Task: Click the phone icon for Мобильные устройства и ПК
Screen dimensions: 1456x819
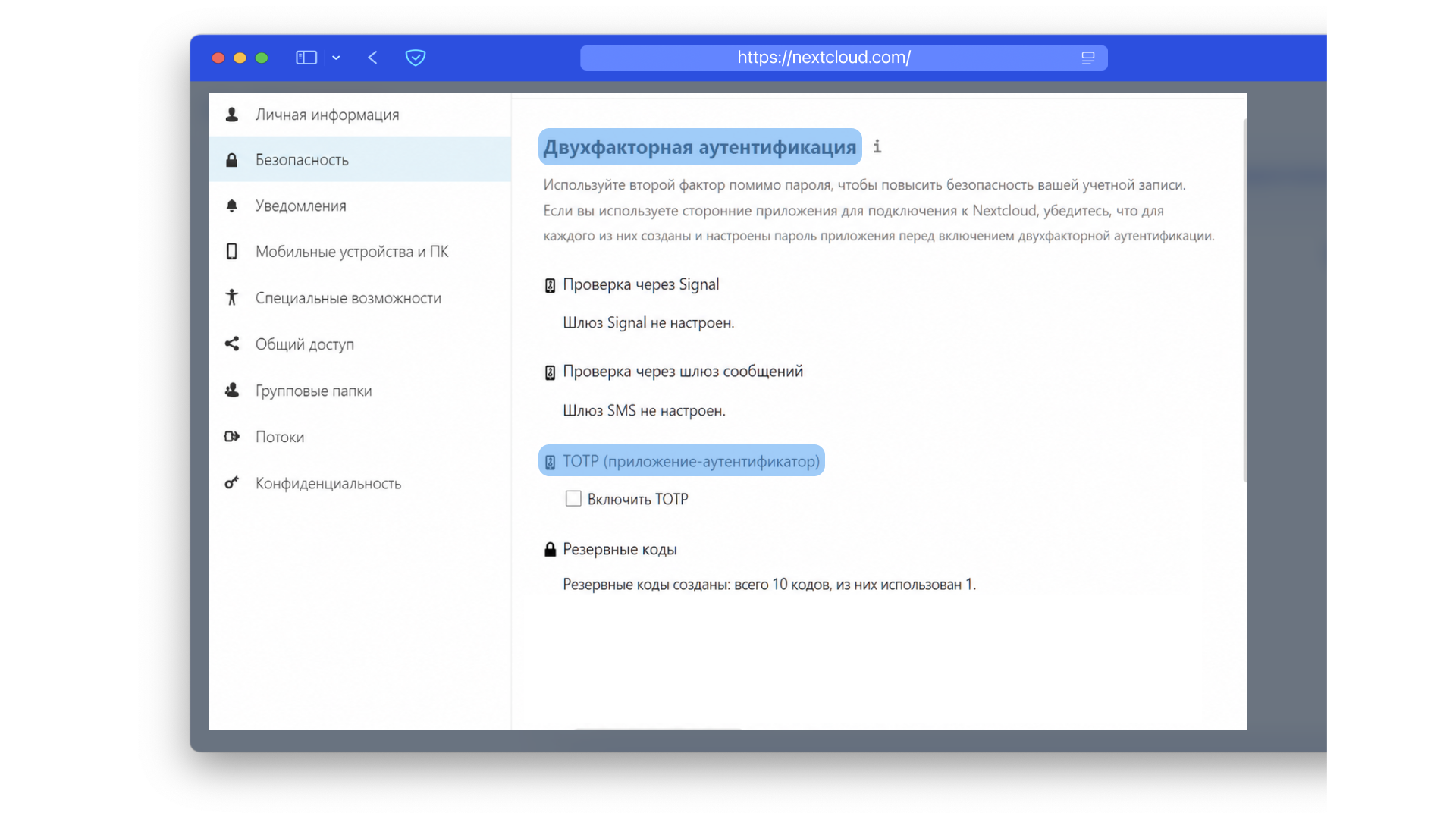Action: point(232,251)
